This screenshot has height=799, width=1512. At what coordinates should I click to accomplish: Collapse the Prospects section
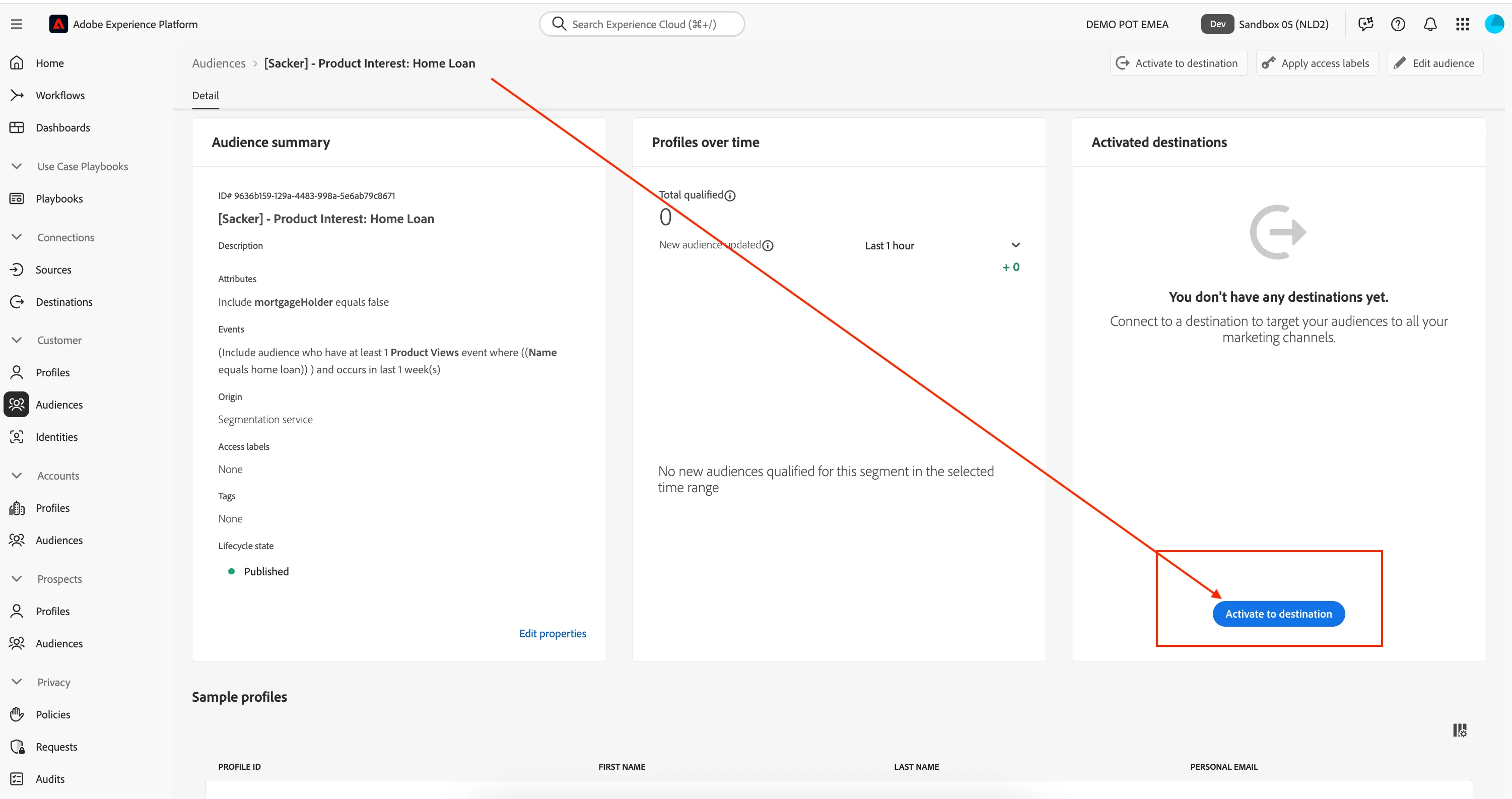click(17, 579)
